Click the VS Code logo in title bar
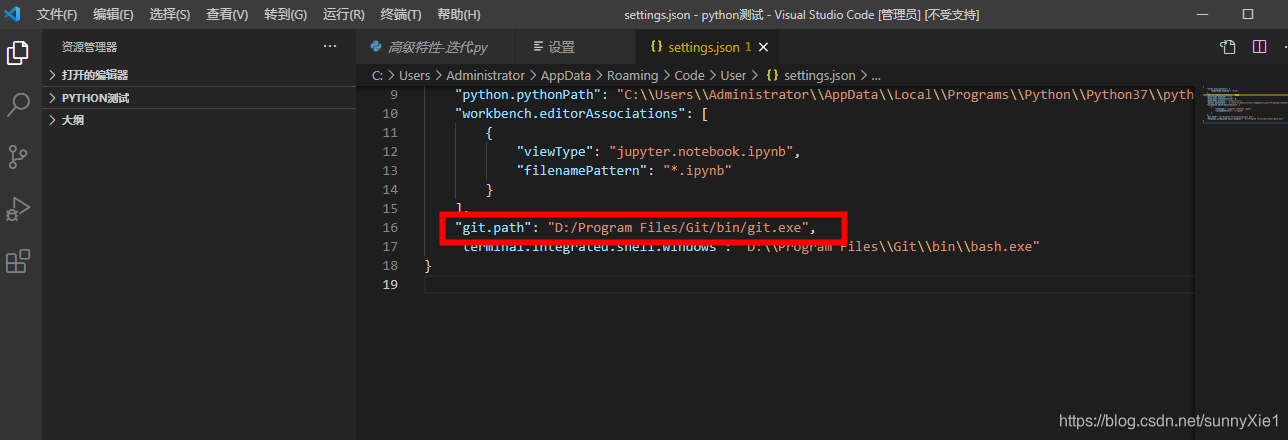1288x440 pixels. point(13,14)
